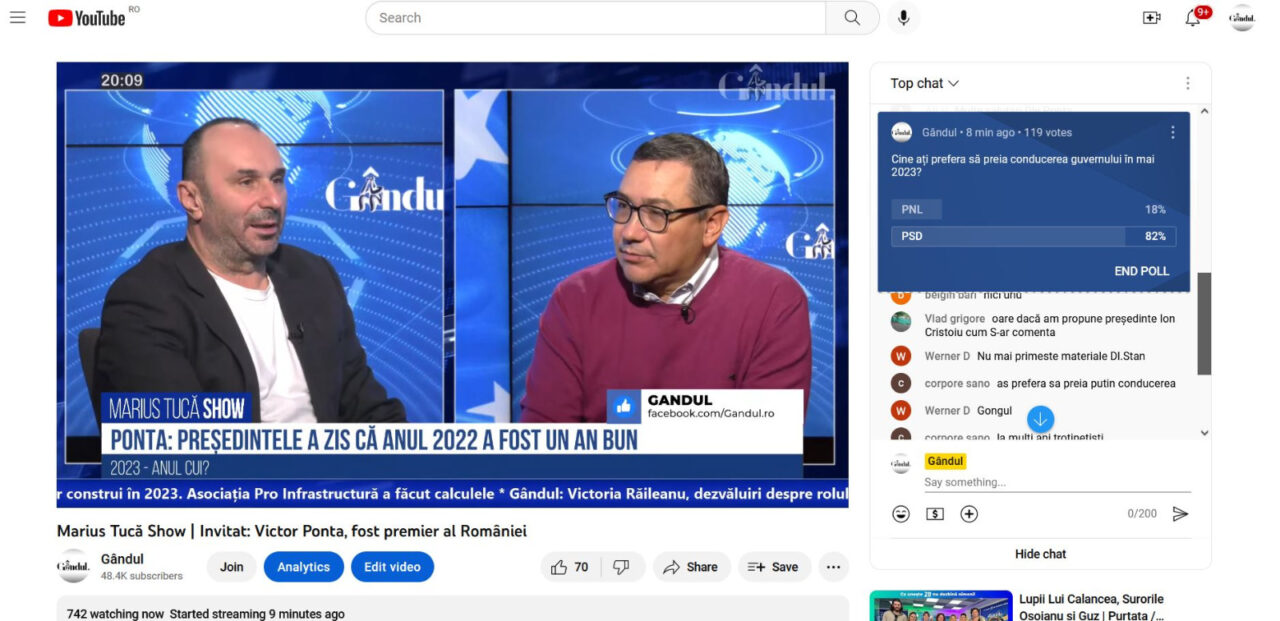Viewport: 1280px width, 621px height.
Task: Open notifications bell
Action: tap(1193, 18)
